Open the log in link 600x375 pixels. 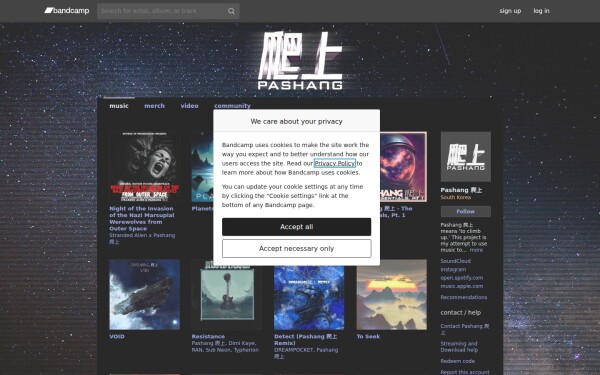(541, 11)
